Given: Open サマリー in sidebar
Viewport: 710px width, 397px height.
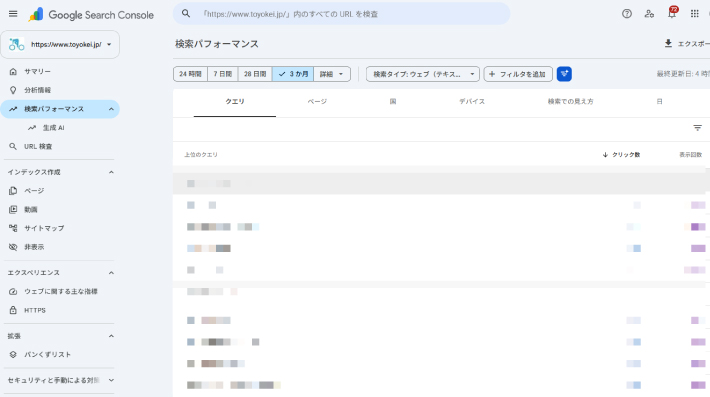Looking at the screenshot, I should click(x=60, y=72).
